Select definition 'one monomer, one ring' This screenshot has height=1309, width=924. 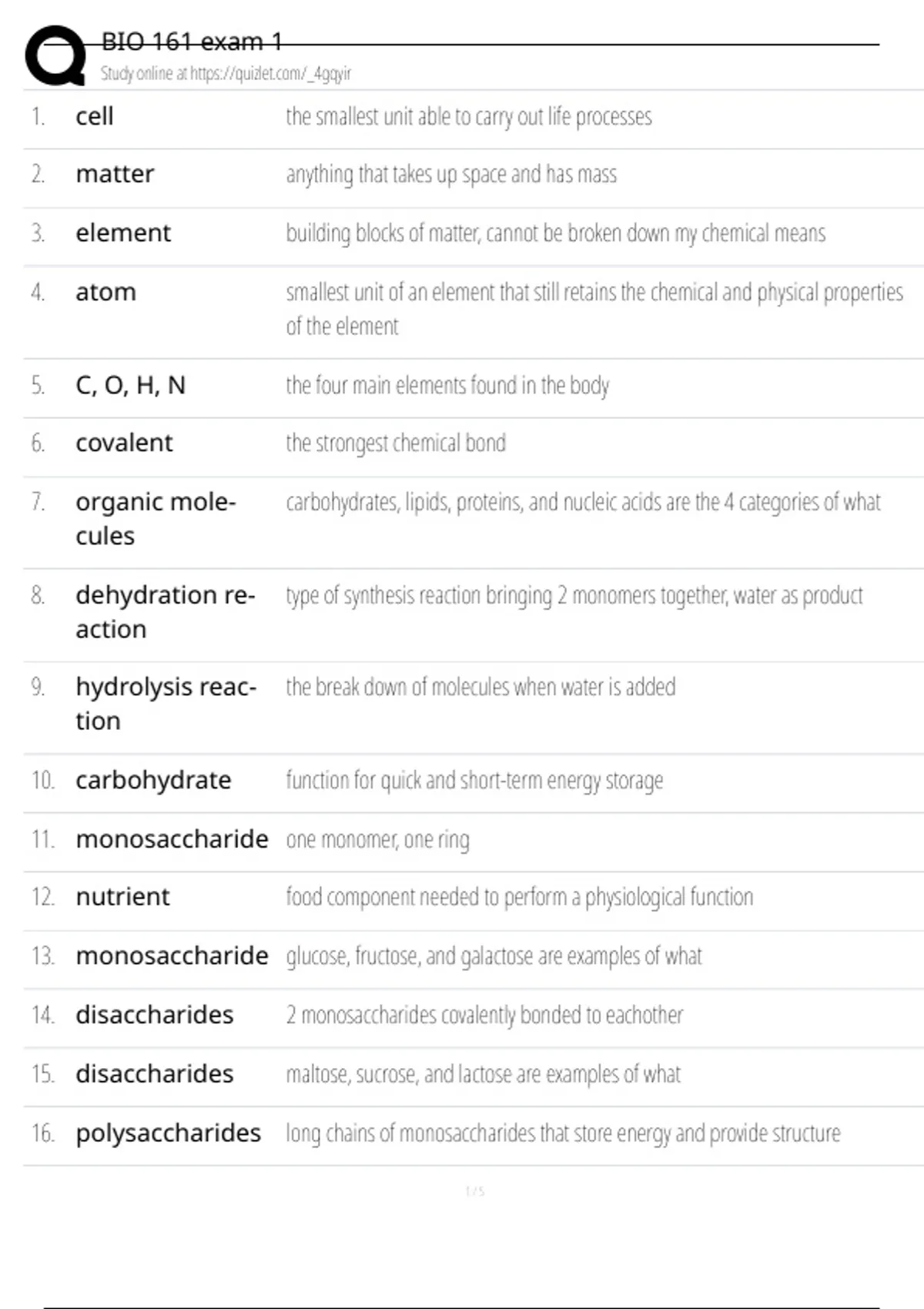[x=377, y=839]
